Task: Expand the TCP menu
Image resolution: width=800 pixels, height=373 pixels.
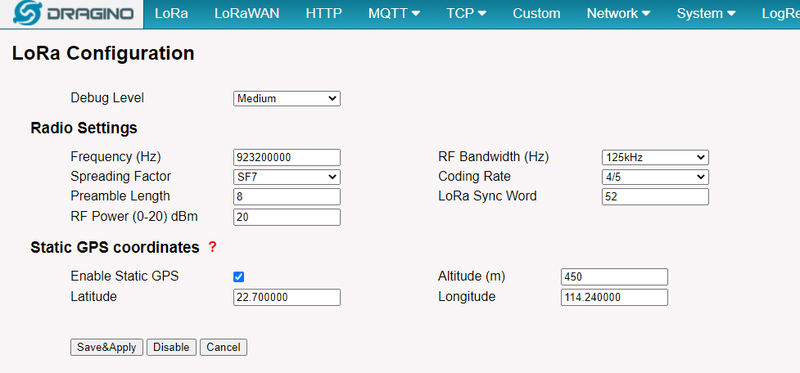Action: tap(466, 14)
